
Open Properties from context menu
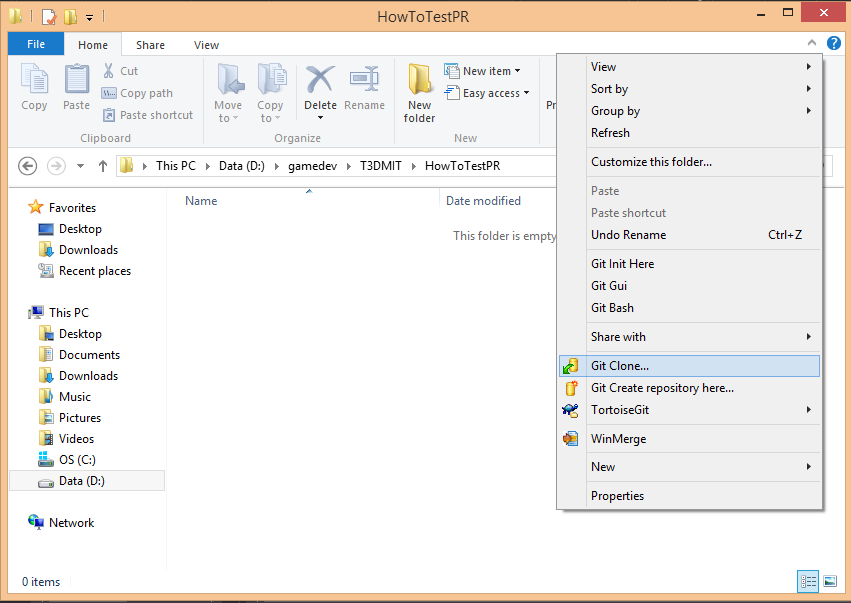pos(689,496)
